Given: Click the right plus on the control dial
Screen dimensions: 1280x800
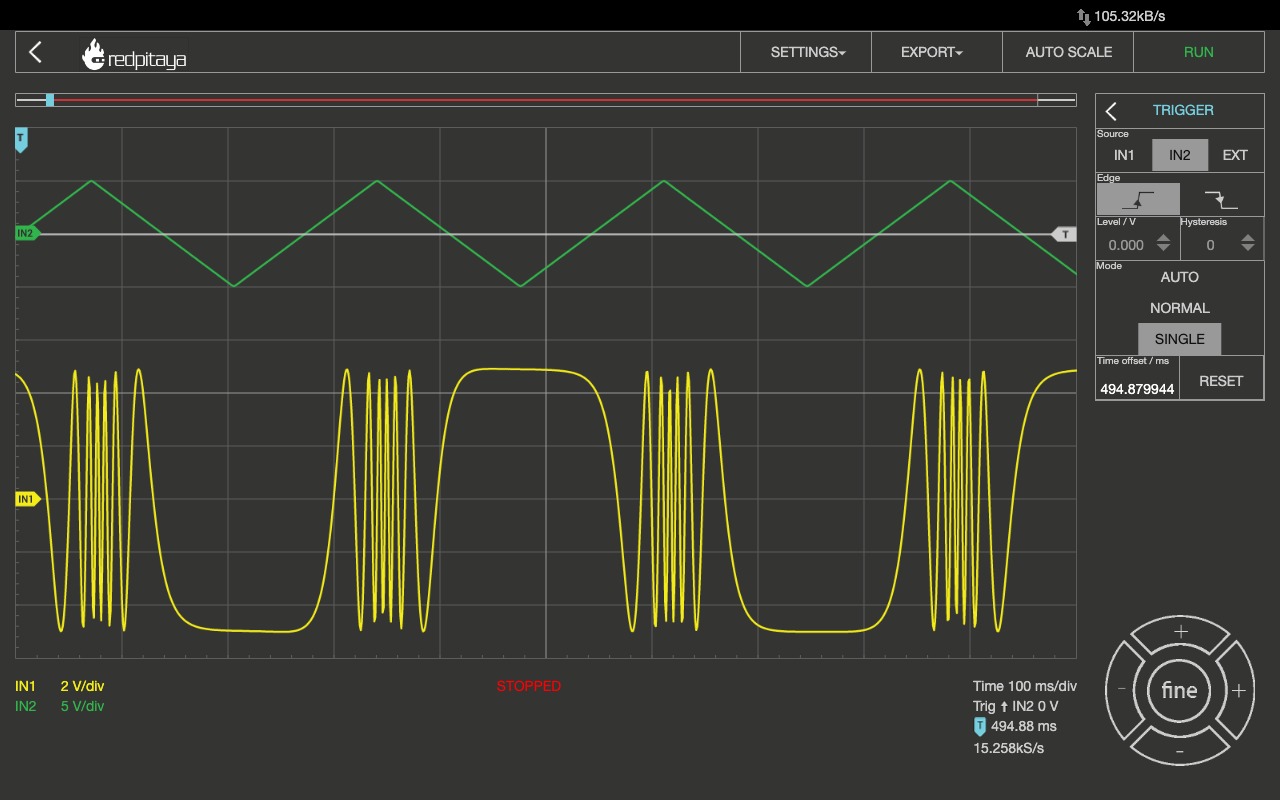Looking at the screenshot, I should coord(1238,690).
